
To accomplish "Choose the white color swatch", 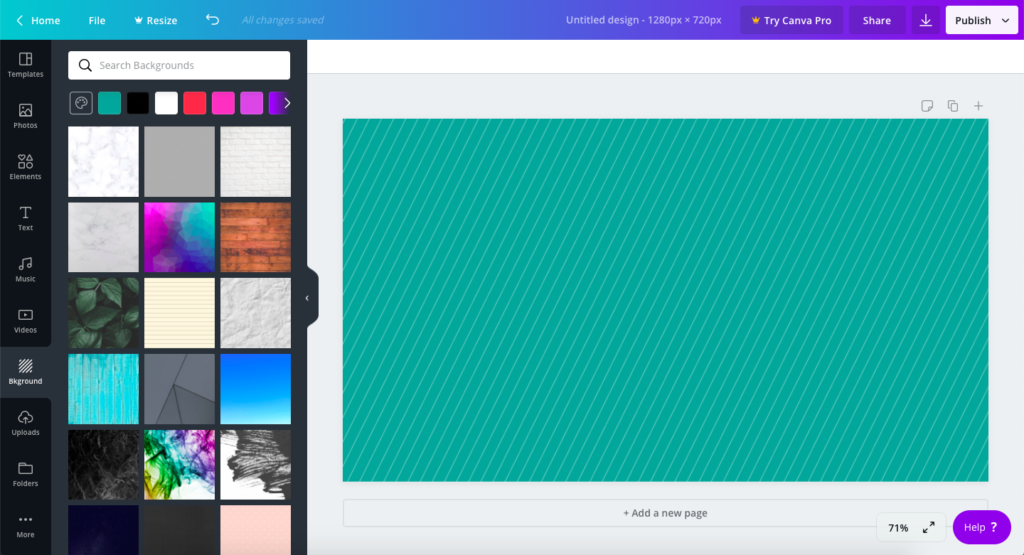I will coord(167,103).
